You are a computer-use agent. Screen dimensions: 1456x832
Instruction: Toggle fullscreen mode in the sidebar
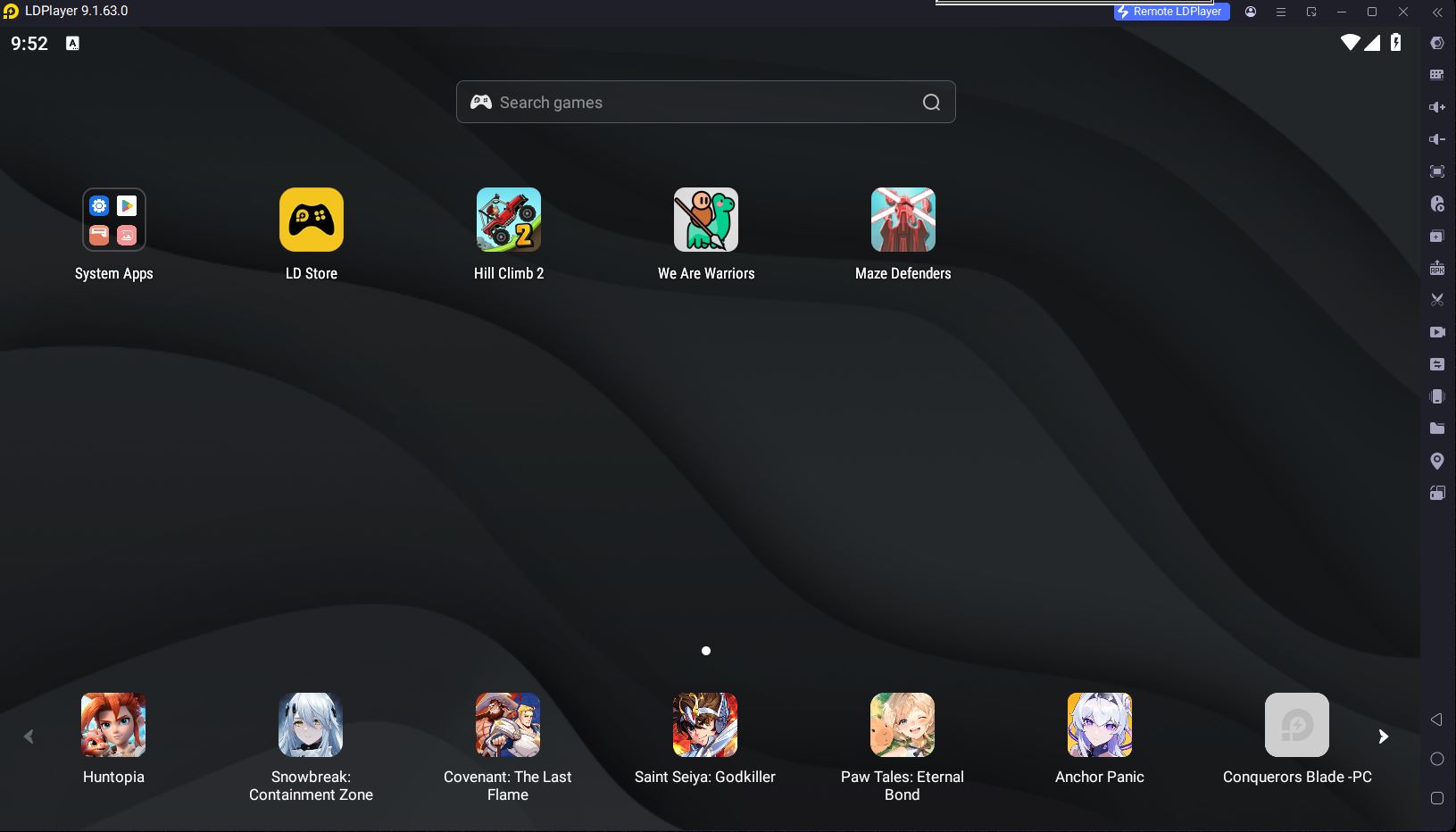click(x=1436, y=171)
